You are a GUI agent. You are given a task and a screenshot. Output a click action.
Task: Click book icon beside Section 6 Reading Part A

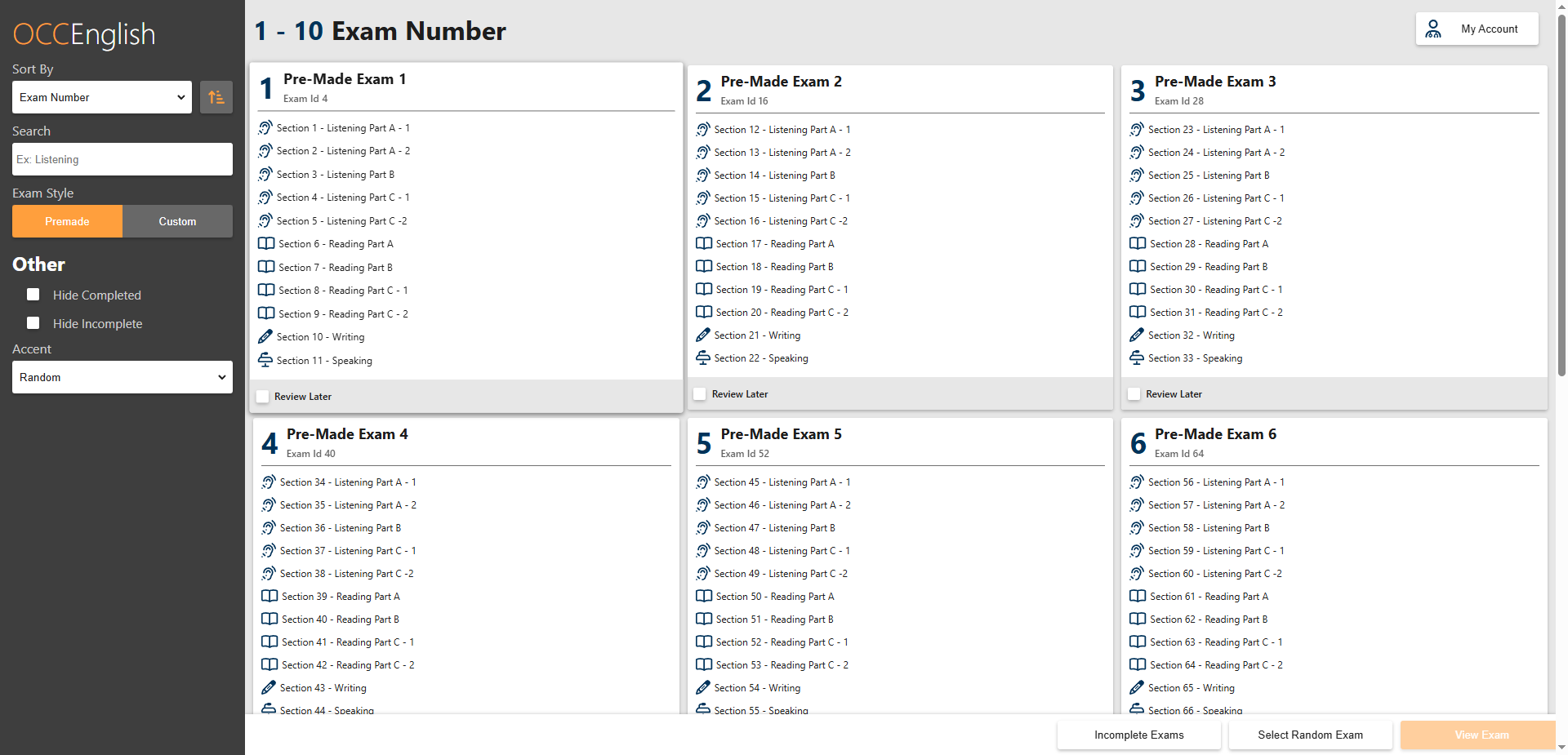(266, 243)
